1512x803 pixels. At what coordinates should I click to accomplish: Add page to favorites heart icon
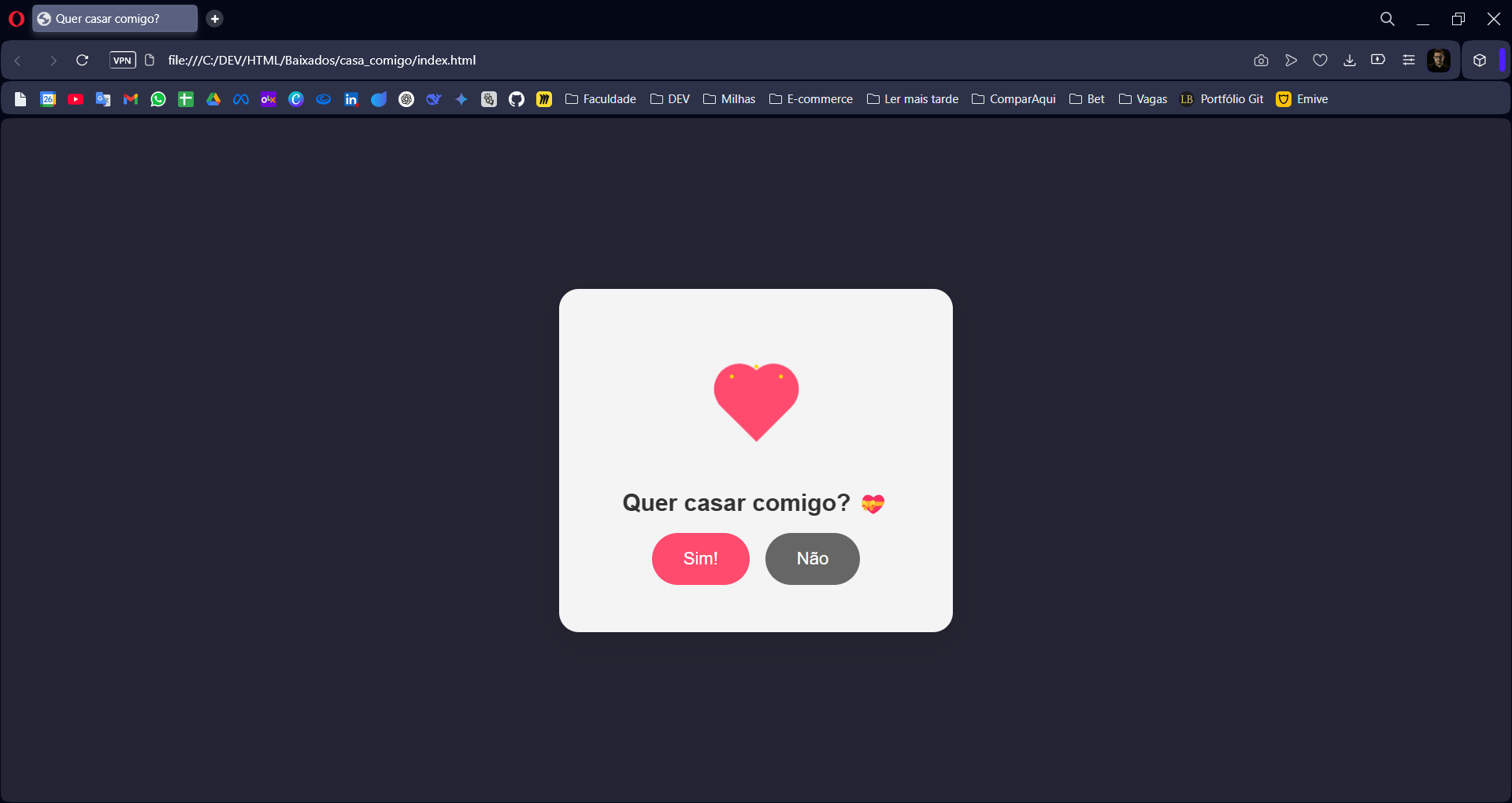point(1321,61)
